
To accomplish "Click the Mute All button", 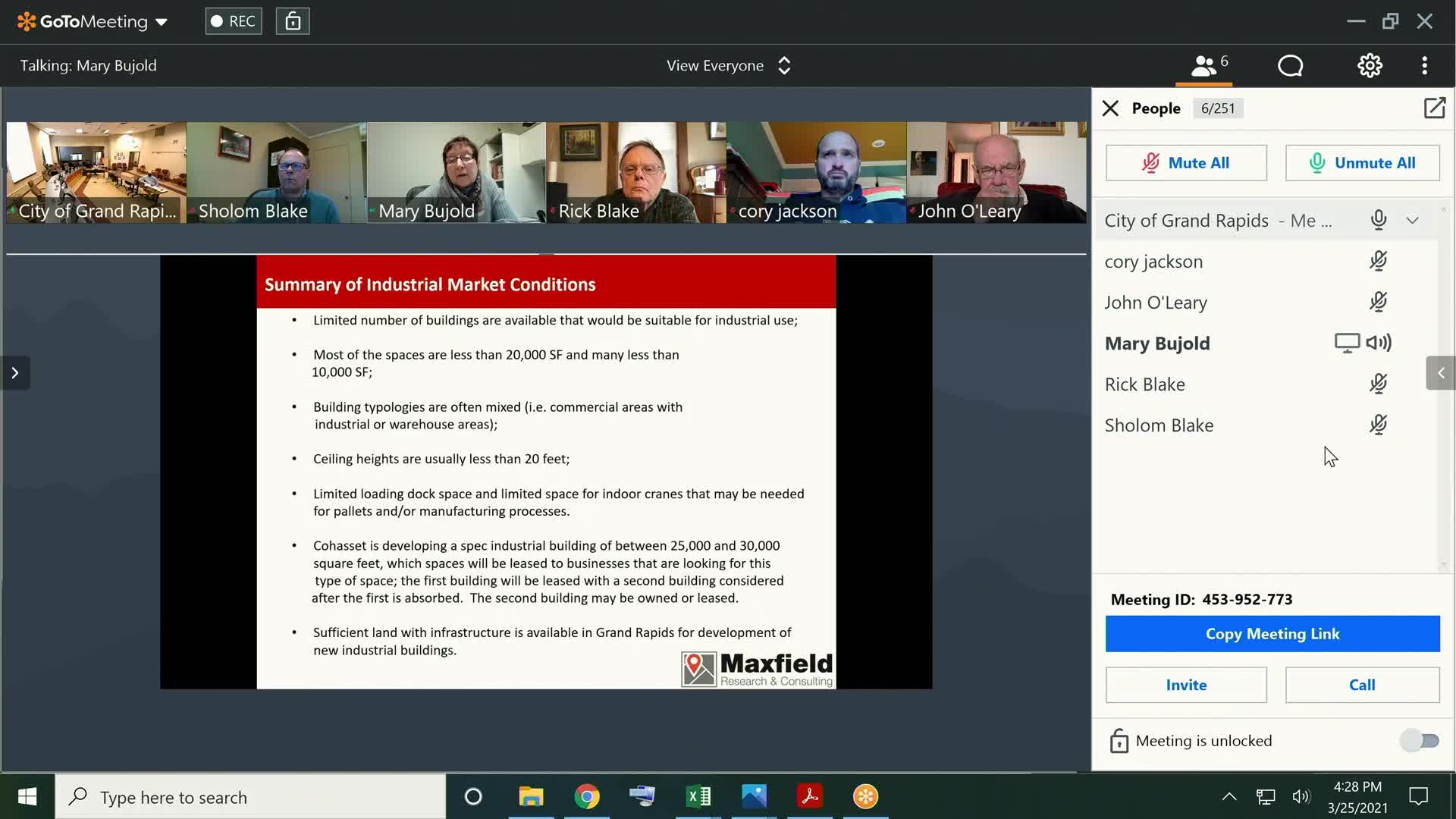I will click(x=1185, y=163).
